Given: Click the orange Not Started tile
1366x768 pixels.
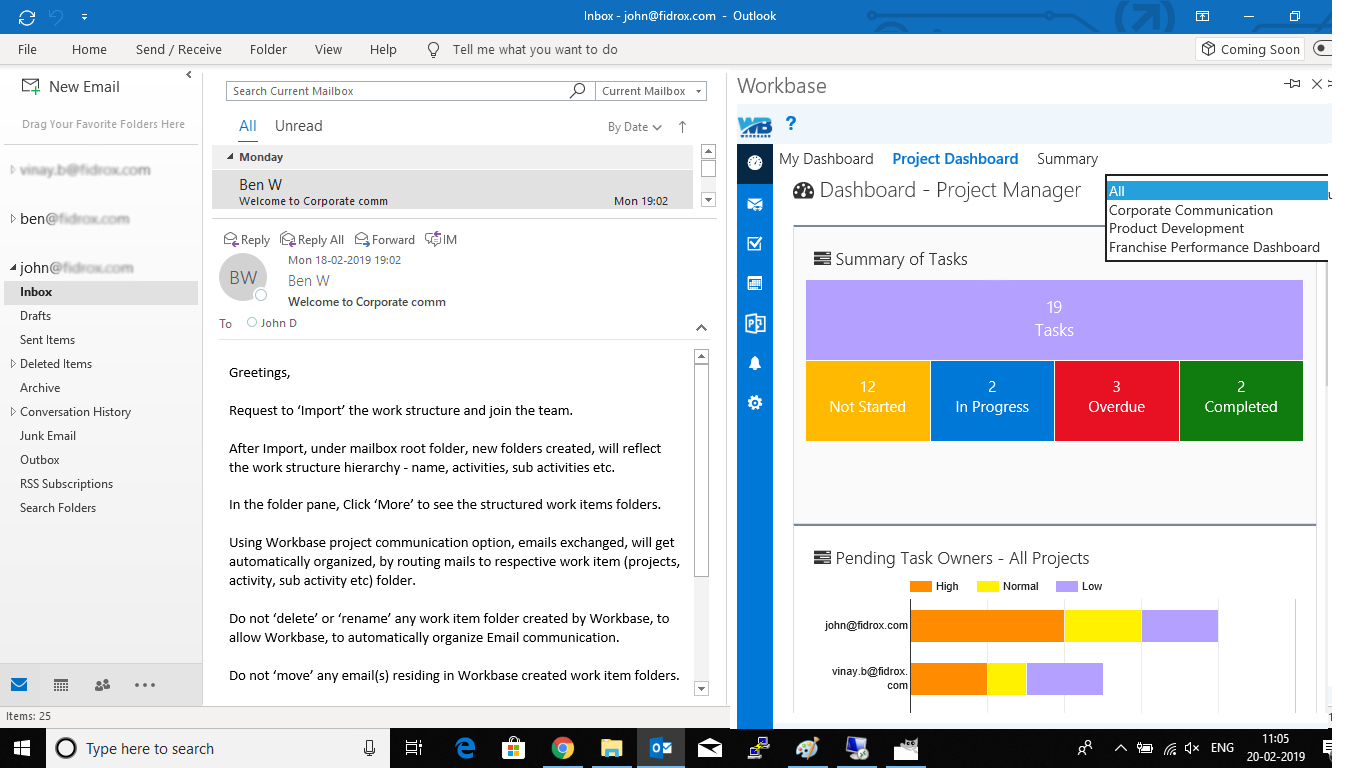Looking at the screenshot, I should [867, 400].
